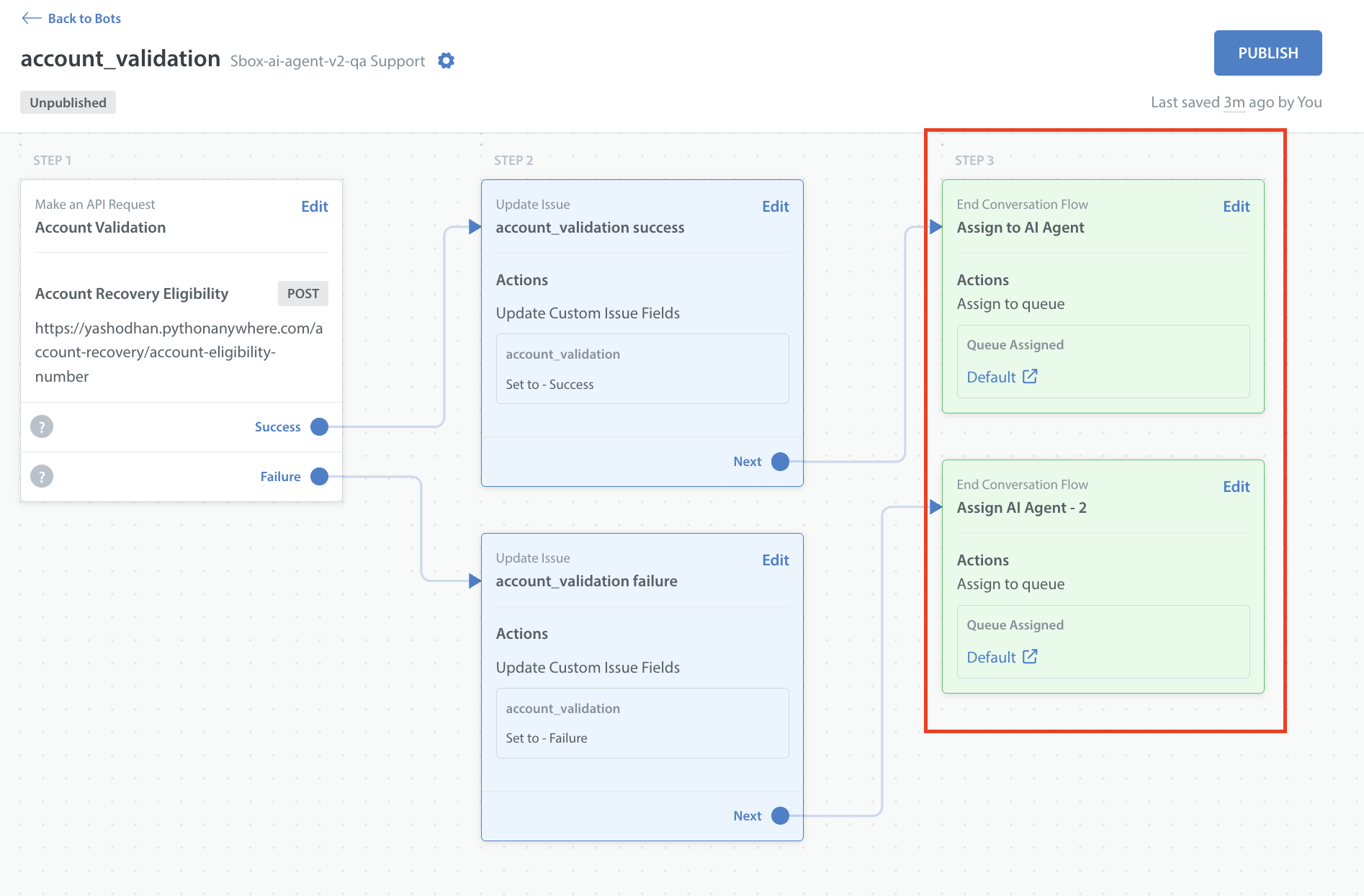Click Next connector dot on validation failure

click(x=780, y=815)
